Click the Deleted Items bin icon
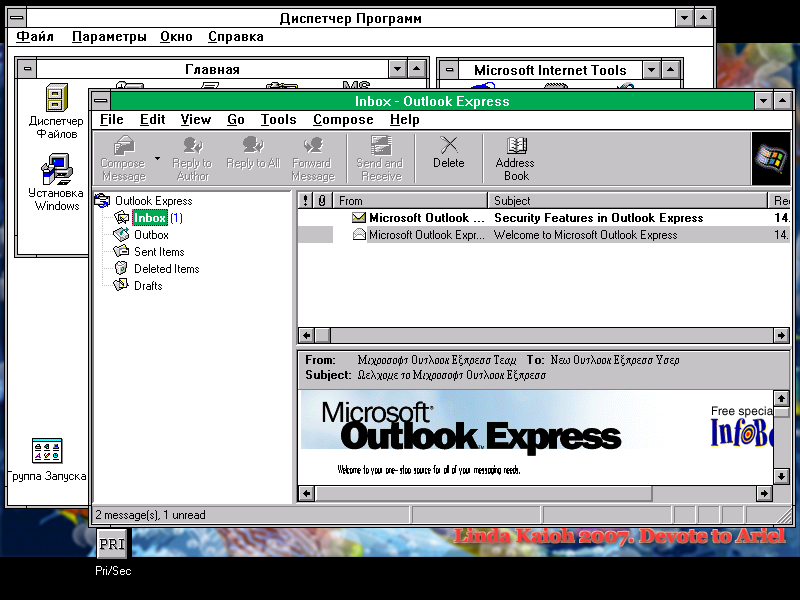The height and width of the screenshot is (600, 800). click(x=121, y=268)
